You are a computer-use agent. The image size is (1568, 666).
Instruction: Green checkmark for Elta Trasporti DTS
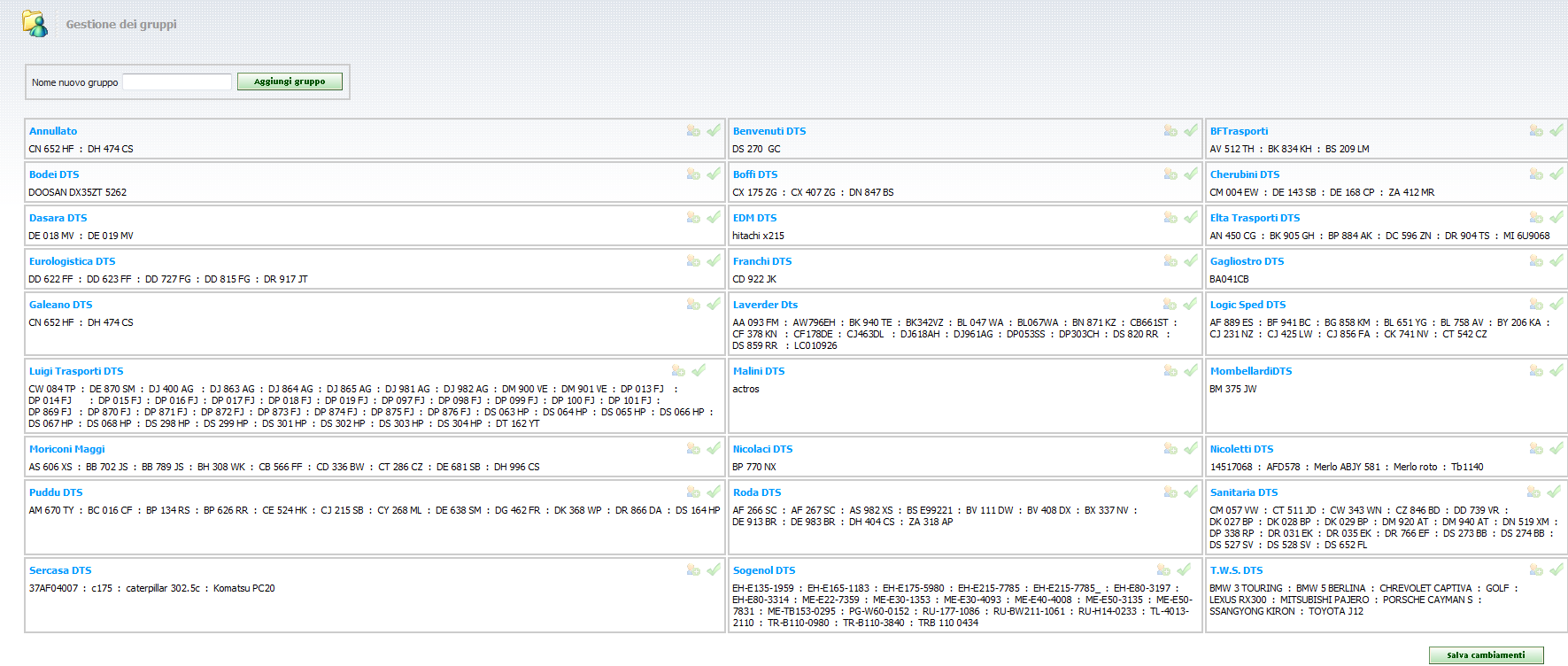(x=1556, y=217)
